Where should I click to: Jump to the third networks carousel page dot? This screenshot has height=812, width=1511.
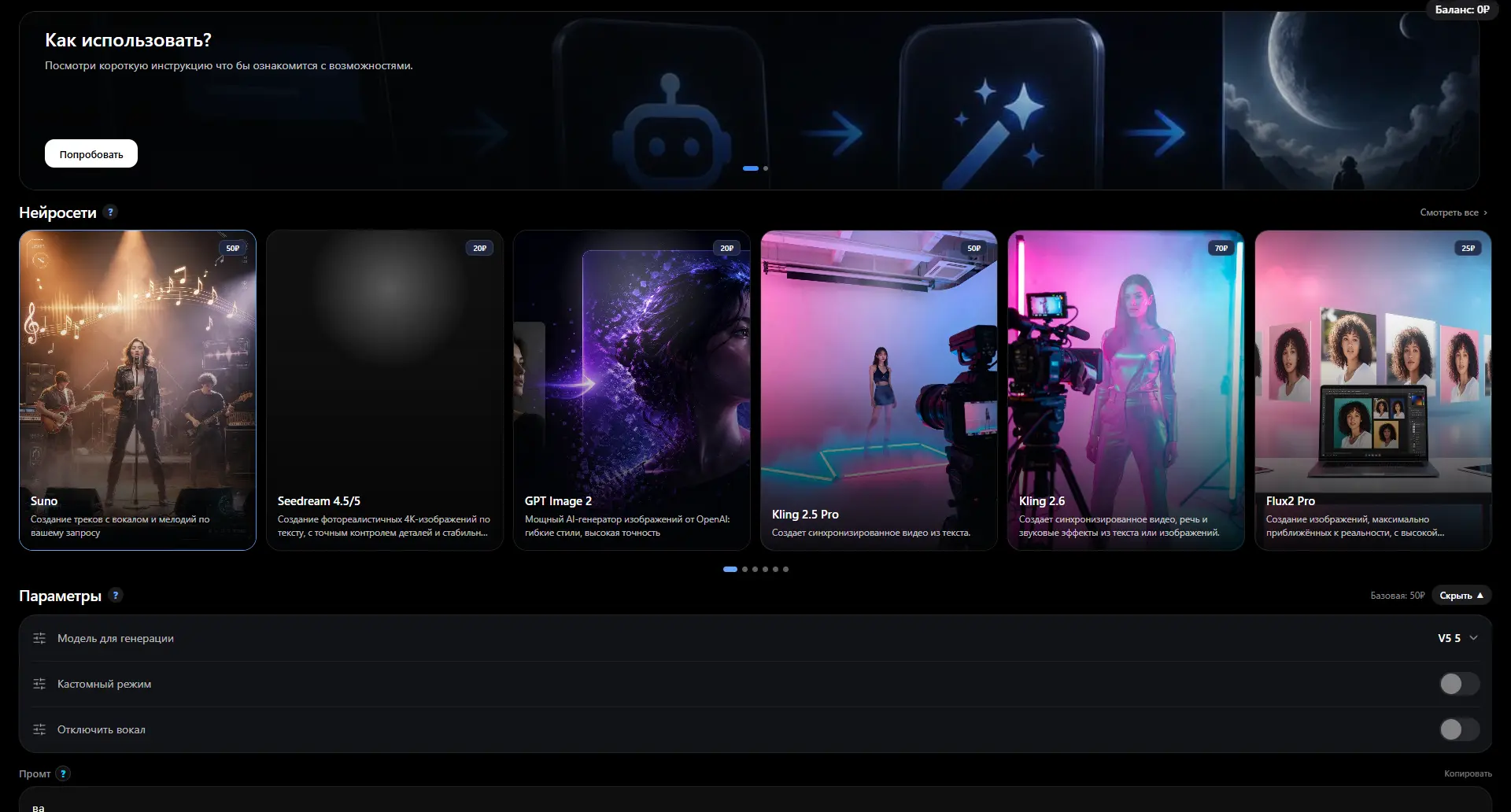(x=755, y=569)
